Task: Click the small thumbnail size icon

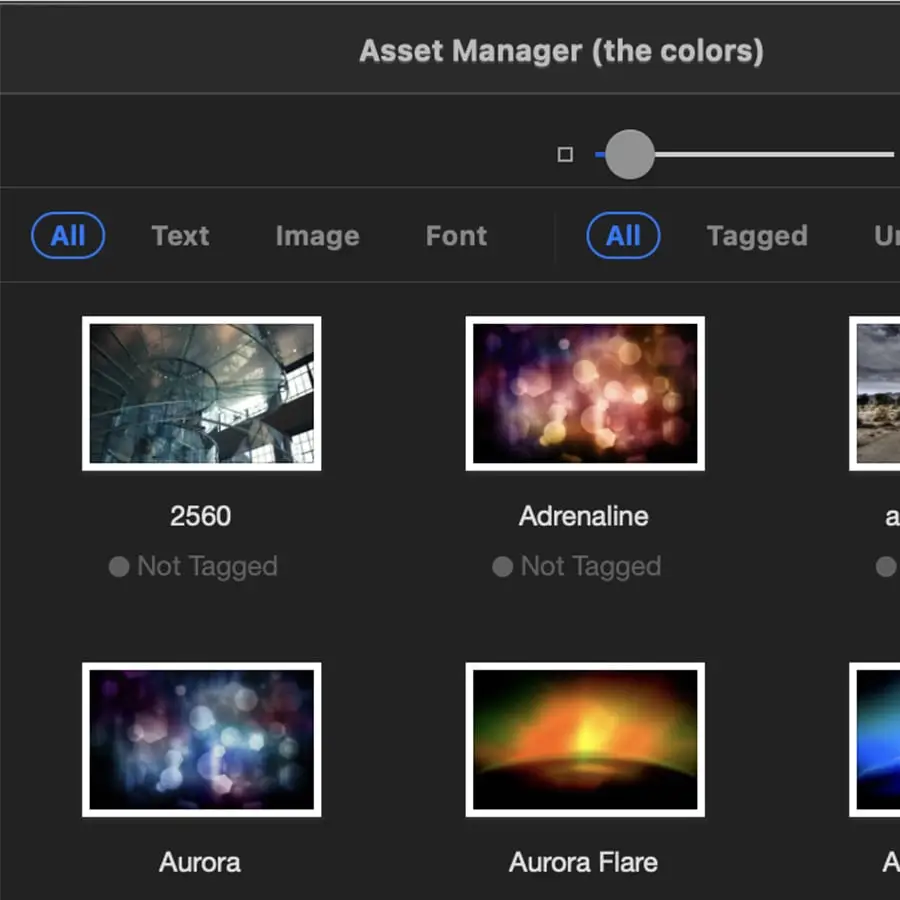Action: click(565, 155)
